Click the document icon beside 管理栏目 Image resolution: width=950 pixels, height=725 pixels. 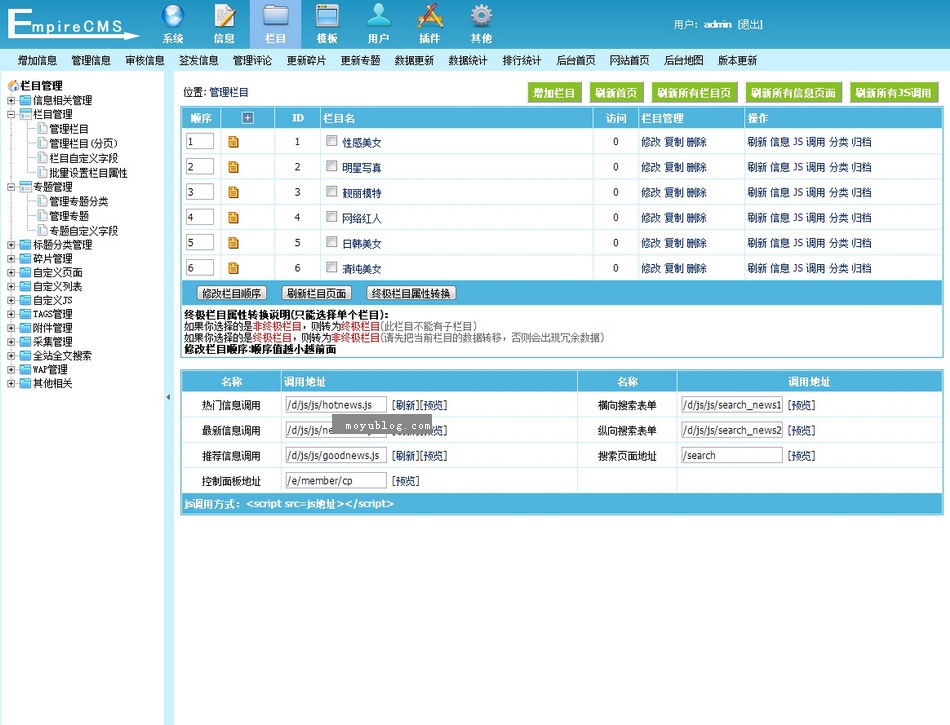pyautogui.click(x=42, y=128)
